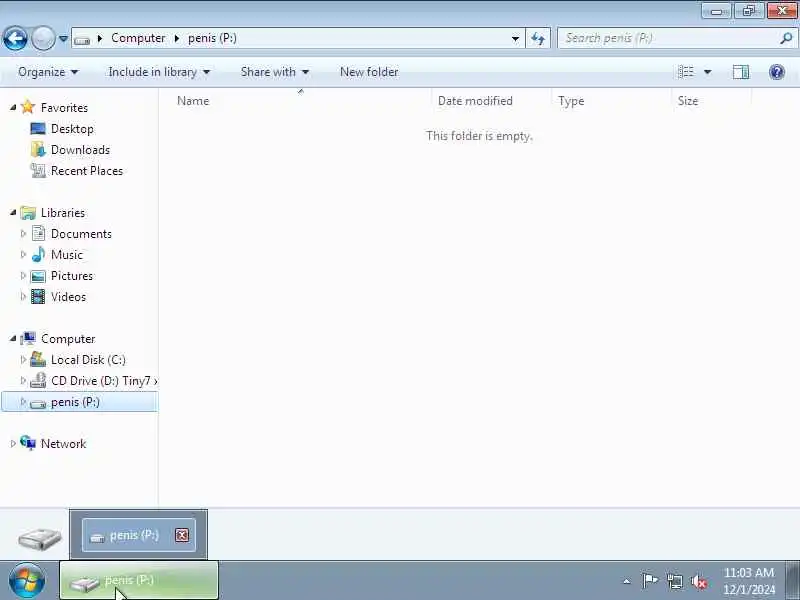Expand the Videos library

click(x=23, y=296)
